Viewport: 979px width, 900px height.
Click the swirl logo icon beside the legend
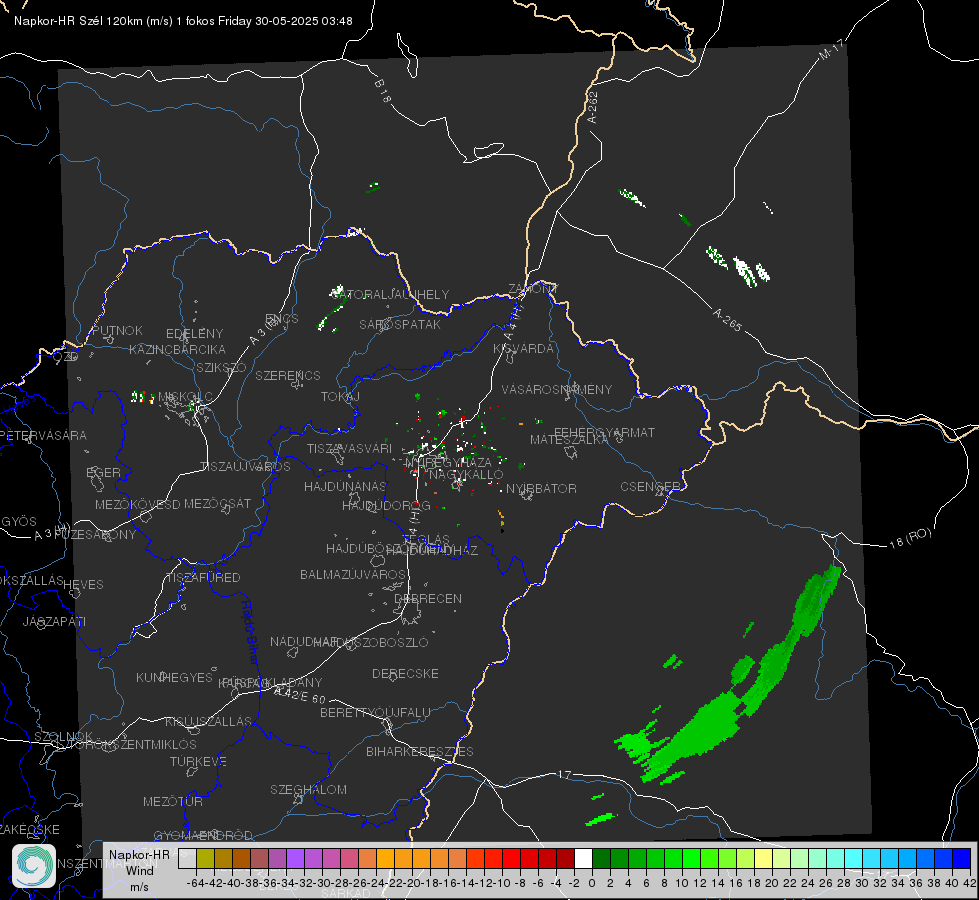pyautogui.click(x=34, y=866)
